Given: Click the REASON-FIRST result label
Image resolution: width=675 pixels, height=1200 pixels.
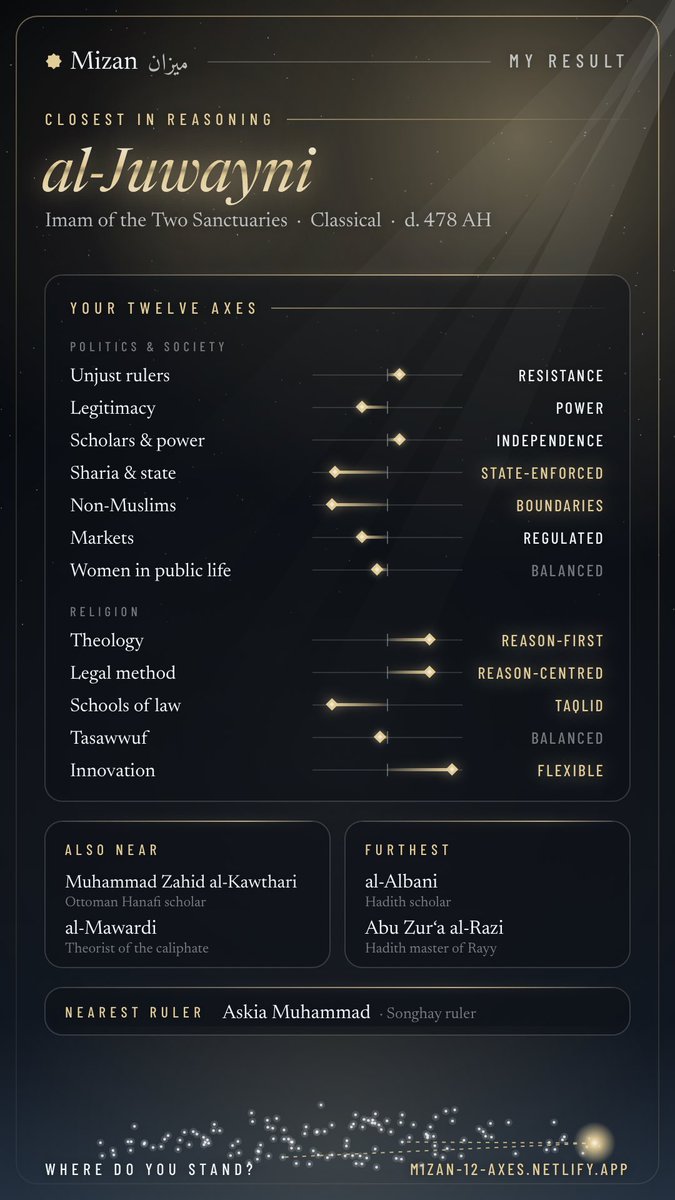Looking at the screenshot, I should tap(553, 641).
